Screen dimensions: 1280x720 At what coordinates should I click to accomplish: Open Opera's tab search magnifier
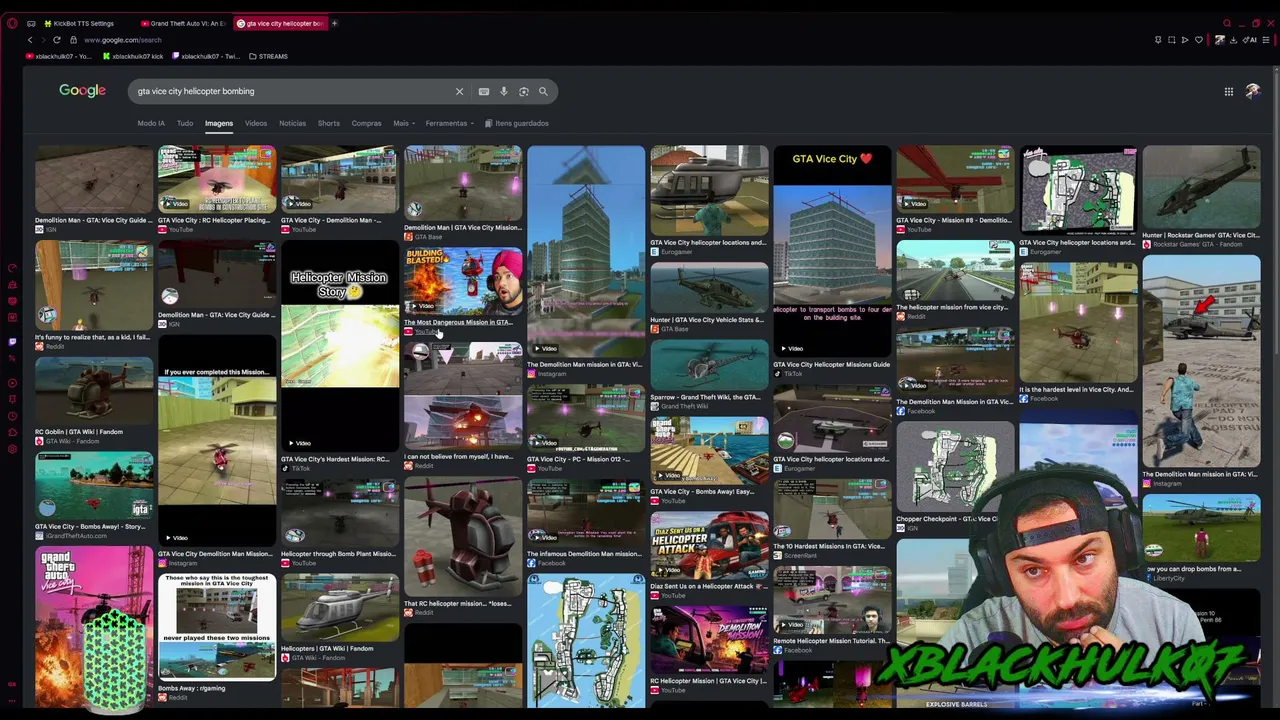point(1227,23)
